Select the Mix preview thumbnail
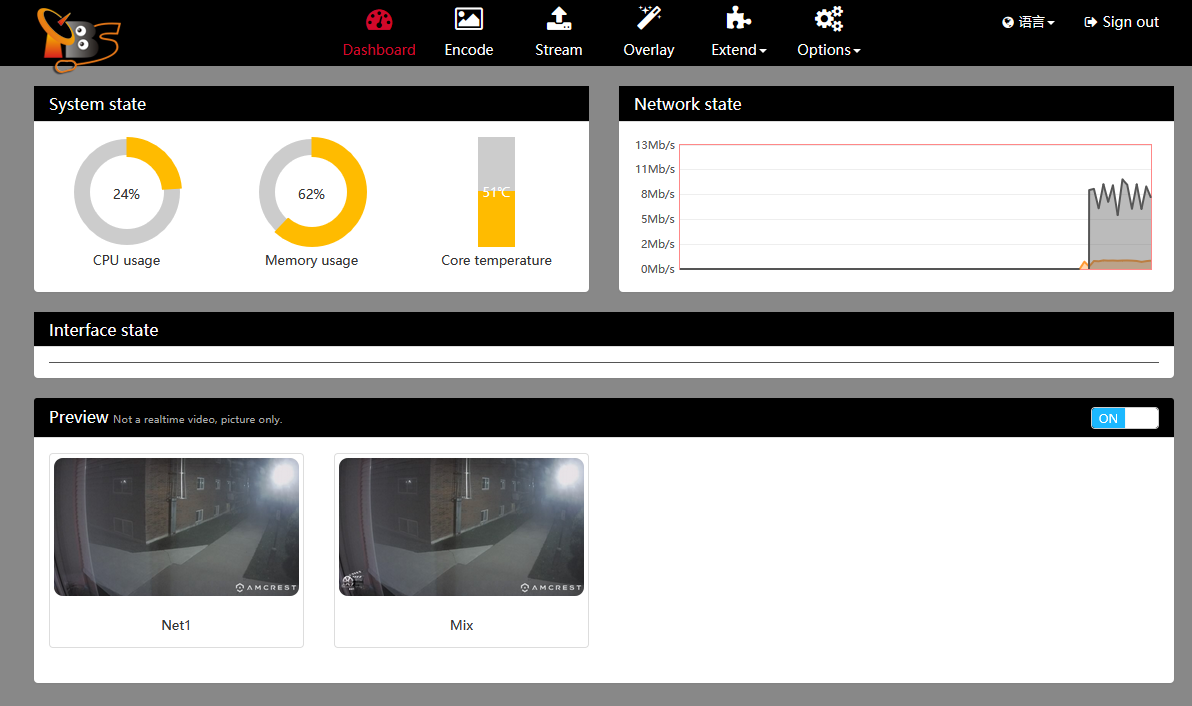The image size is (1192, 706). pos(461,527)
